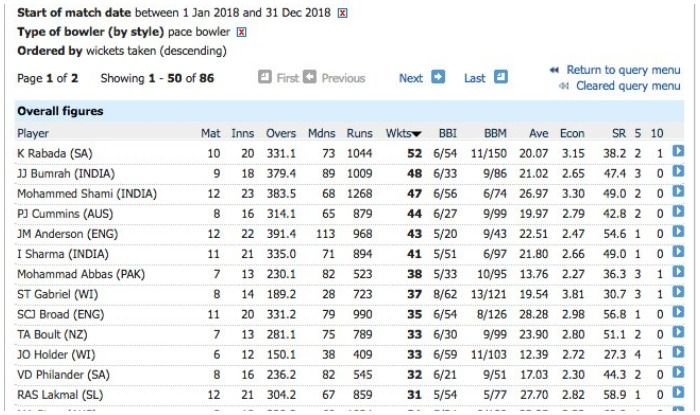Remove the pace bowler type filter
Viewport: 700px width, 415px height.
[242, 32]
